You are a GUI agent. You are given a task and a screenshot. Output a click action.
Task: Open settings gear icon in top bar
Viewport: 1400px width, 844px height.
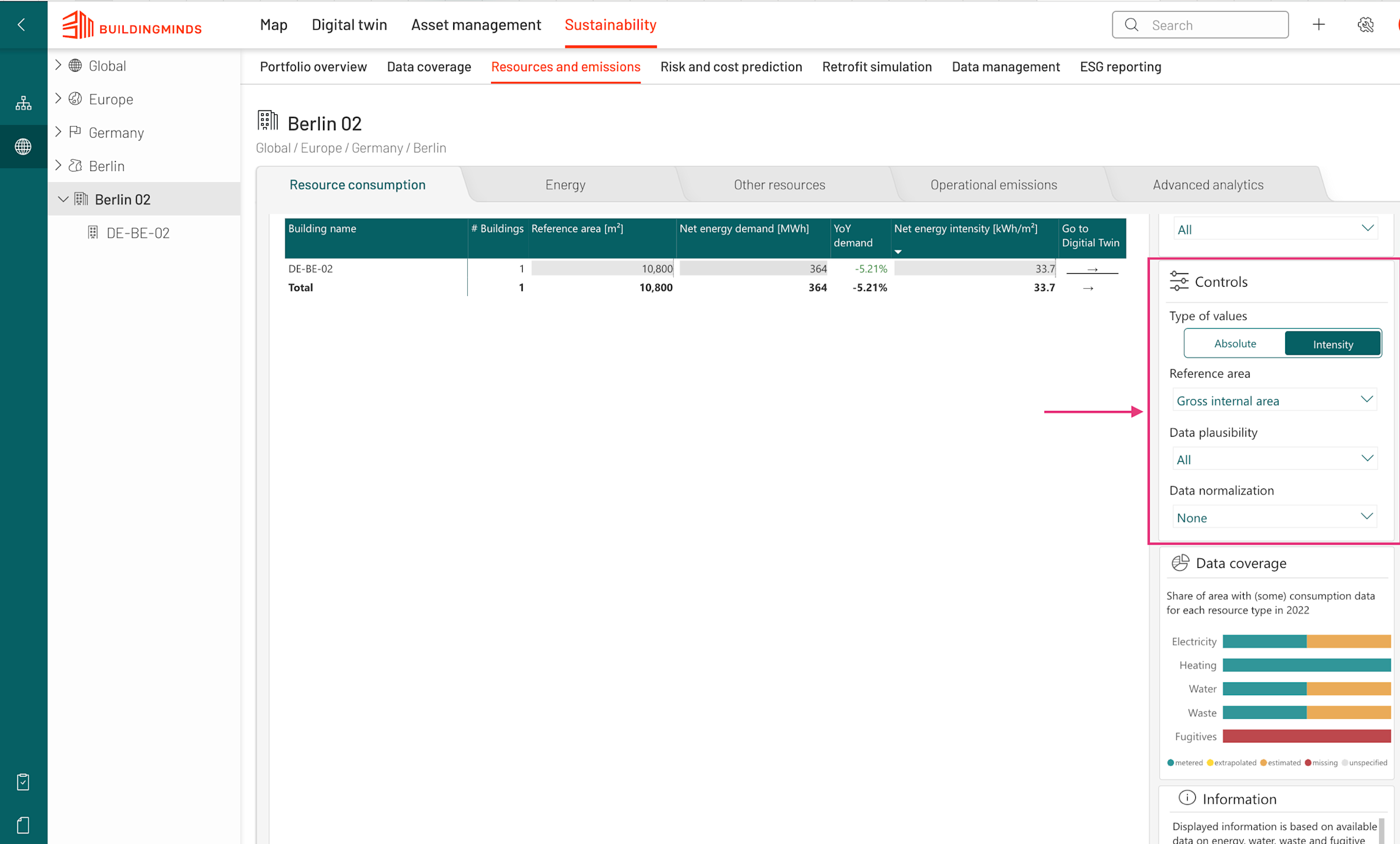tap(1365, 25)
